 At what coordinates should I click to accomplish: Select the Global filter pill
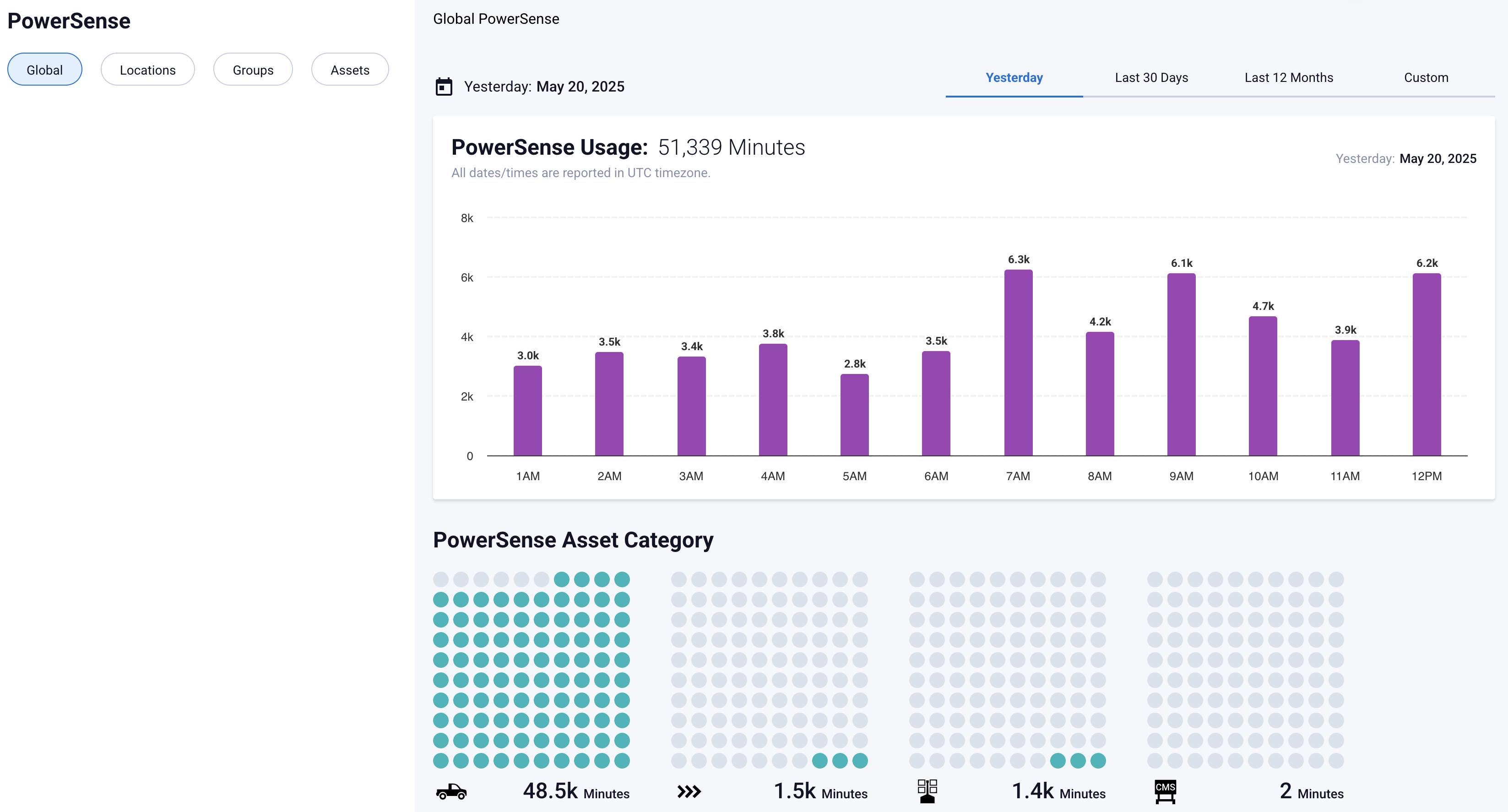pos(44,70)
